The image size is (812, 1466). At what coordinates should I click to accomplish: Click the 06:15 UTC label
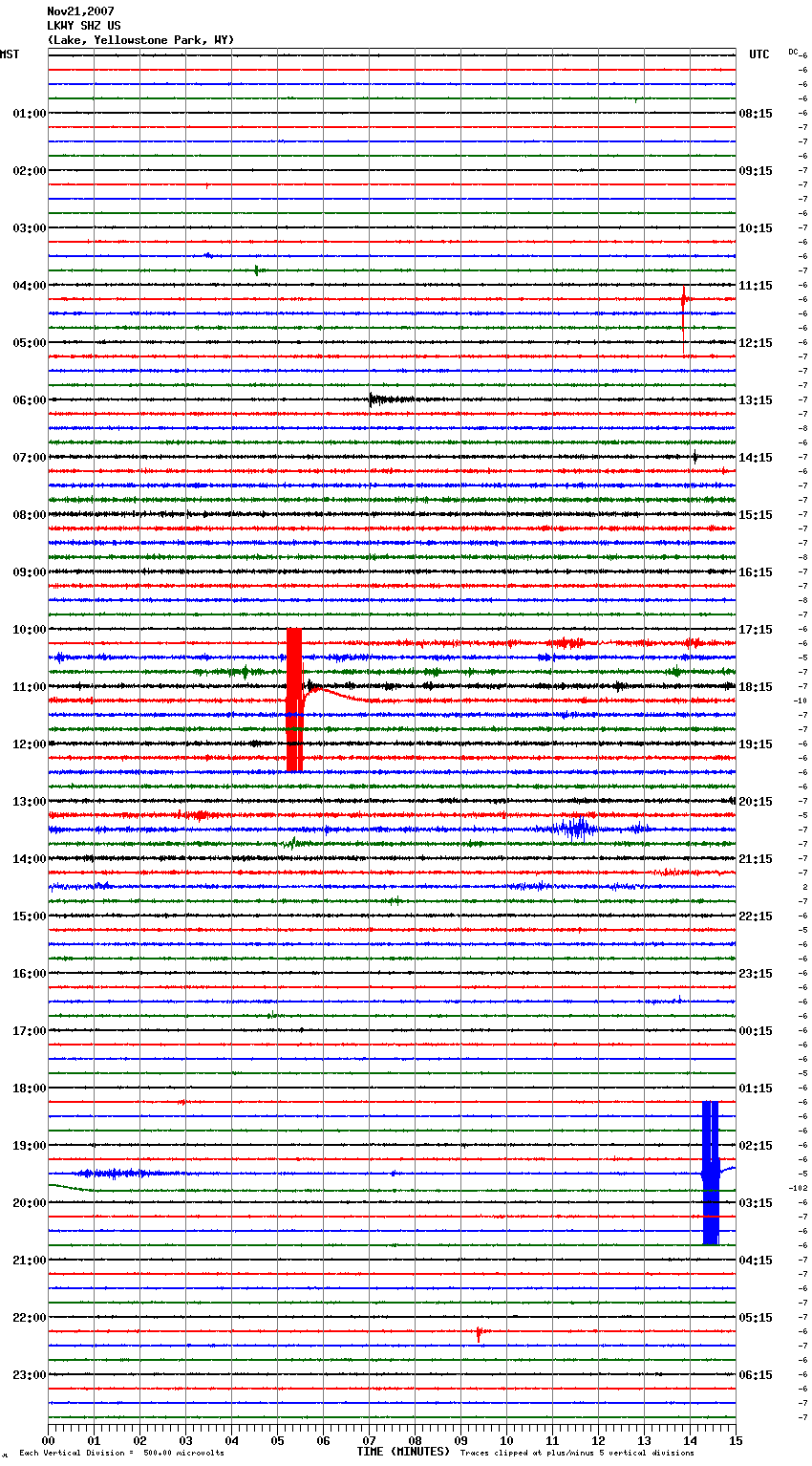(x=756, y=1375)
